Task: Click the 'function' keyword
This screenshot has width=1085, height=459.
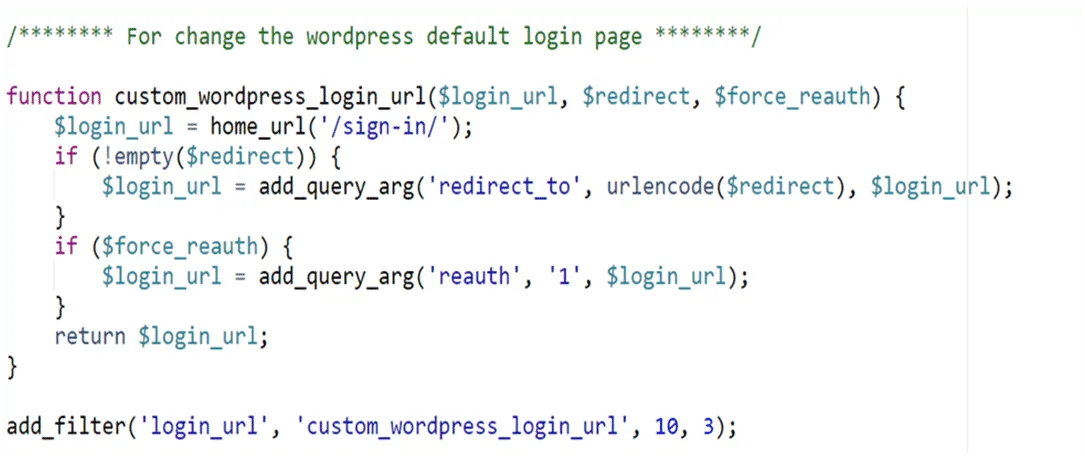Action: click(55, 97)
